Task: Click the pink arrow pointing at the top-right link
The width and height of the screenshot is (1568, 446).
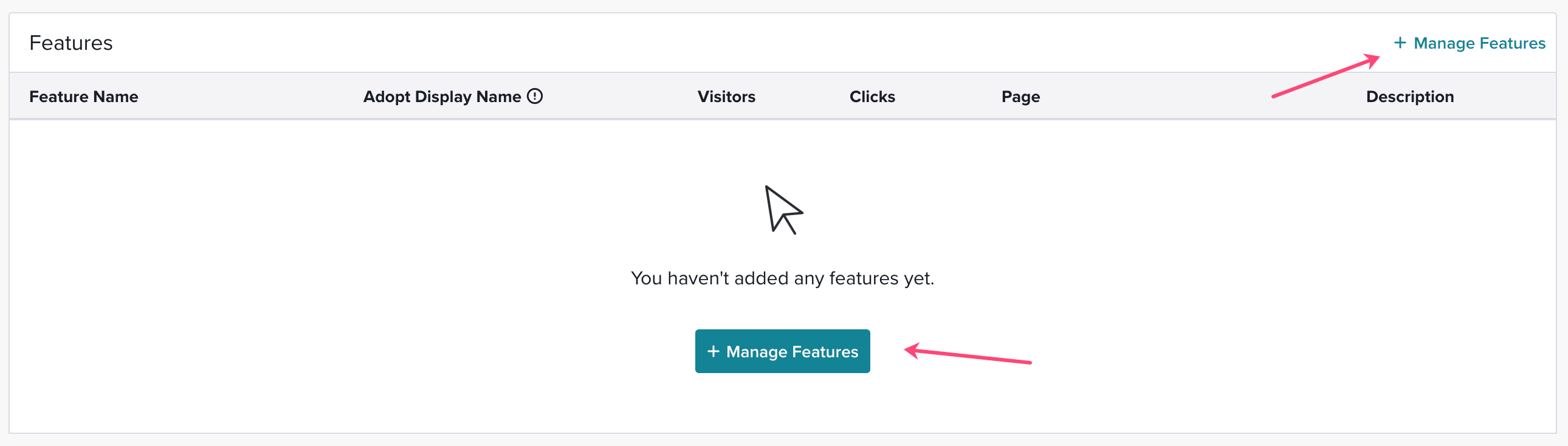Action: point(1326,75)
